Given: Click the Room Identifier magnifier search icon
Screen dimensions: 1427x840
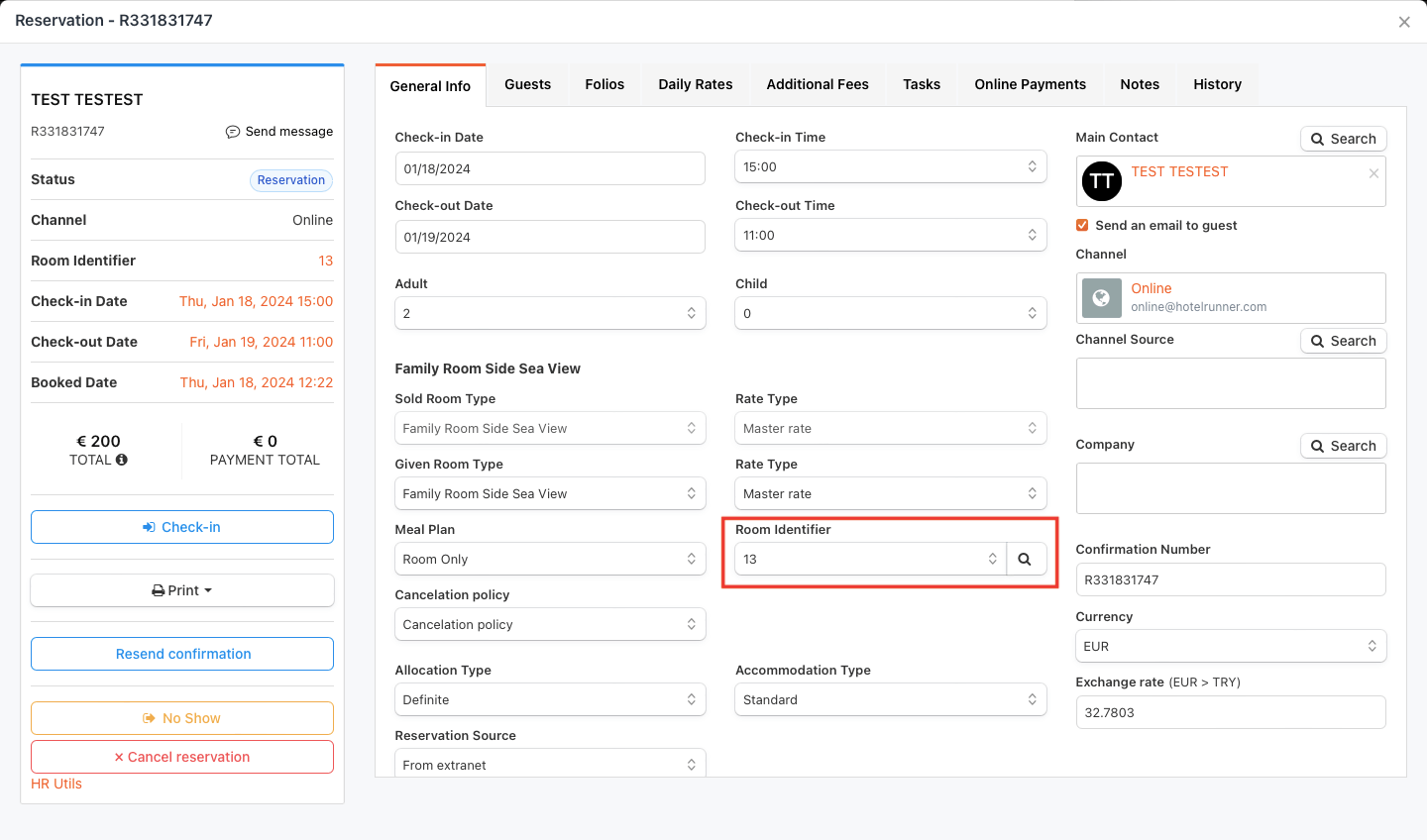Looking at the screenshot, I should [1025, 560].
